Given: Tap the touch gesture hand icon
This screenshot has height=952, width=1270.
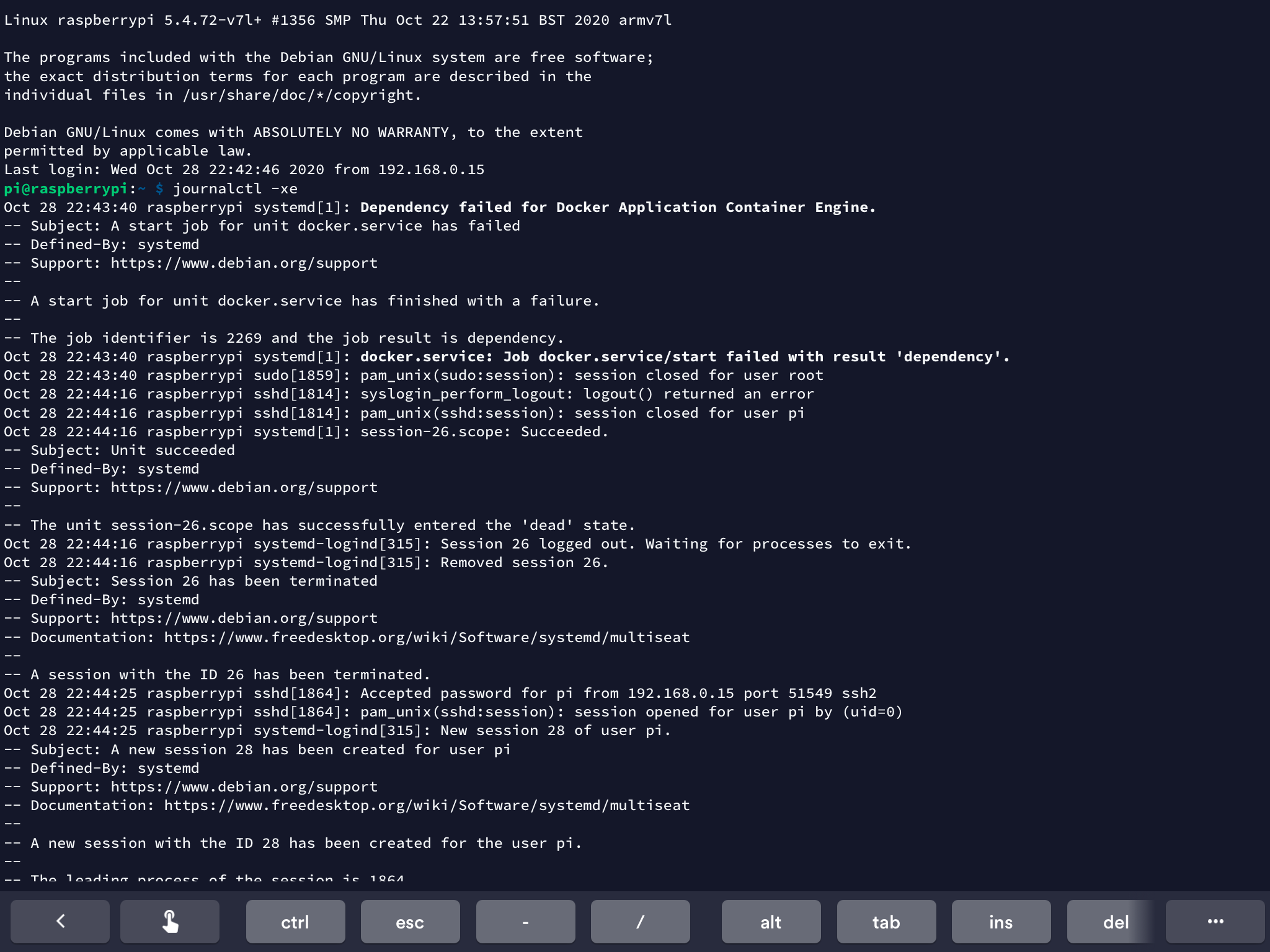Looking at the screenshot, I should (170, 922).
